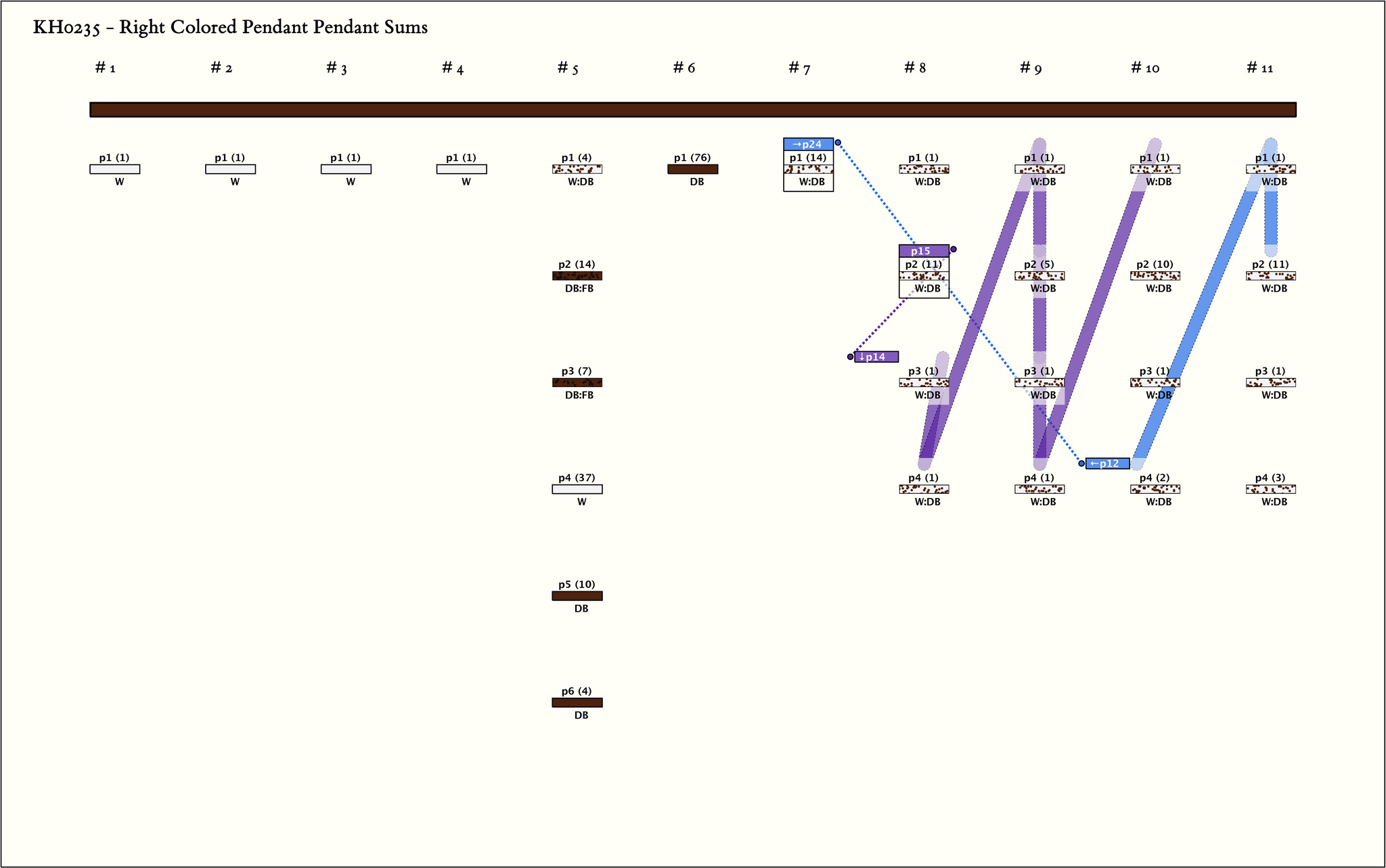Click the purple dot left of ↓p14
1386x868 pixels.
(x=850, y=357)
